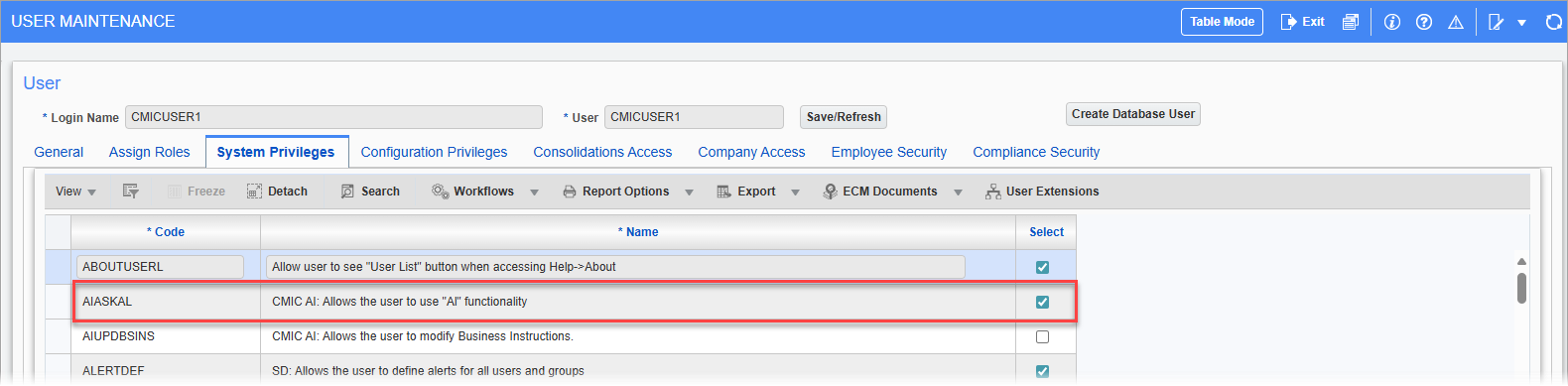Enable Select checkbox for AIUPDBSINS
The image size is (1568, 386).
pos(1042,336)
